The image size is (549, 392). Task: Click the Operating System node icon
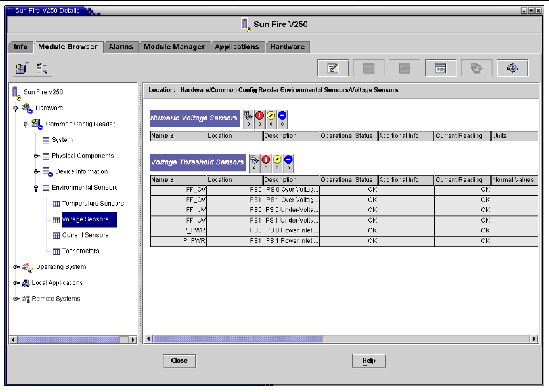click(x=27, y=267)
